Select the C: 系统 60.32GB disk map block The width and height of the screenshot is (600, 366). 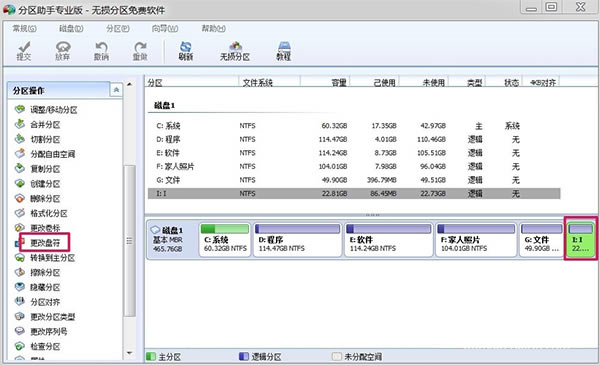coord(225,240)
